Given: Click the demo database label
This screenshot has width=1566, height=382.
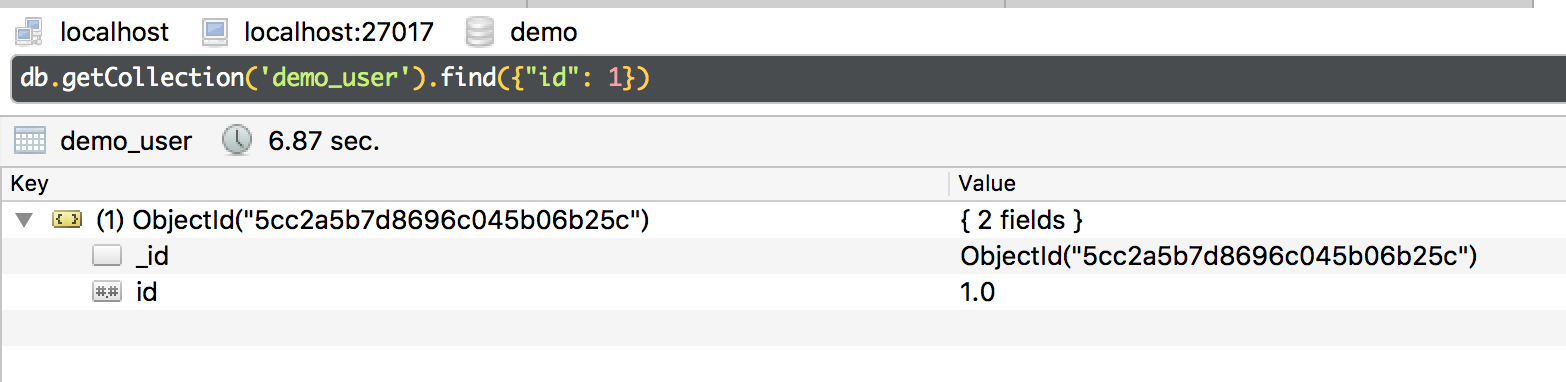Looking at the screenshot, I should pyautogui.click(x=544, y=33).
